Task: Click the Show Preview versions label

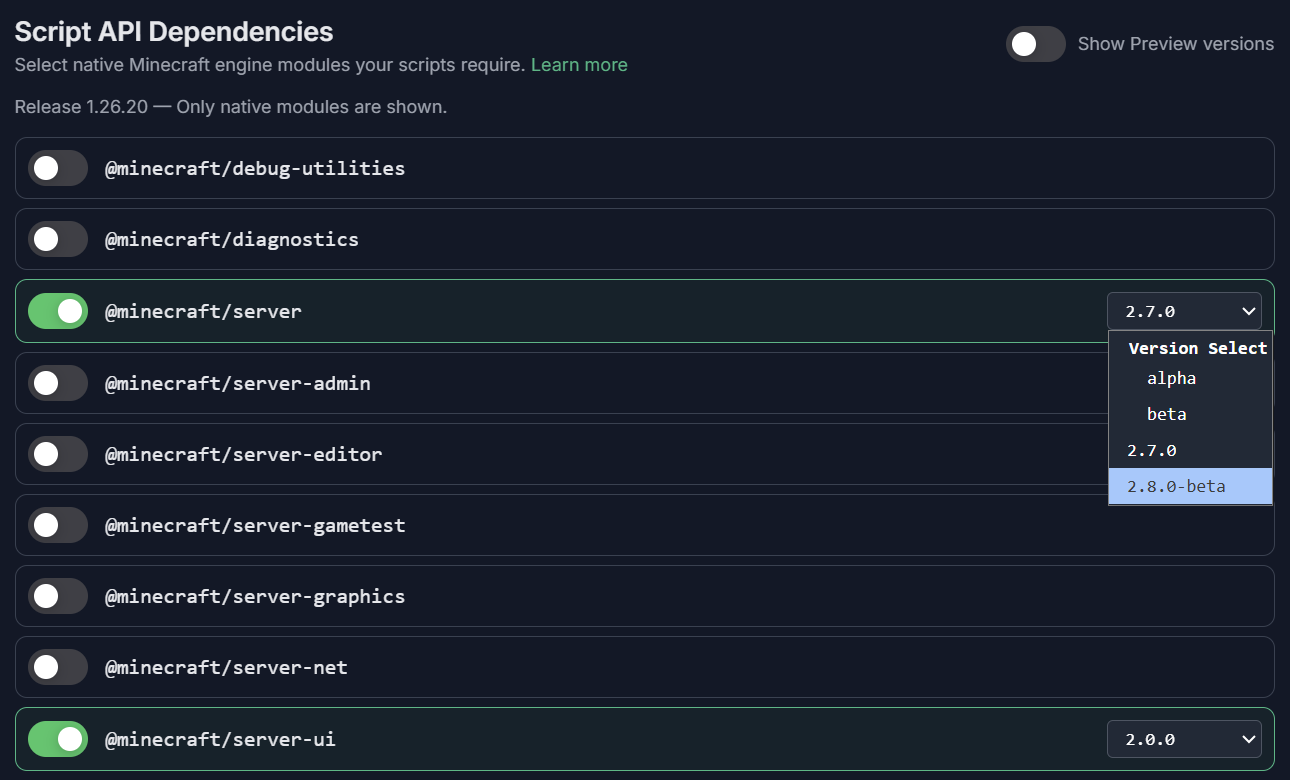Action: 1176,44
